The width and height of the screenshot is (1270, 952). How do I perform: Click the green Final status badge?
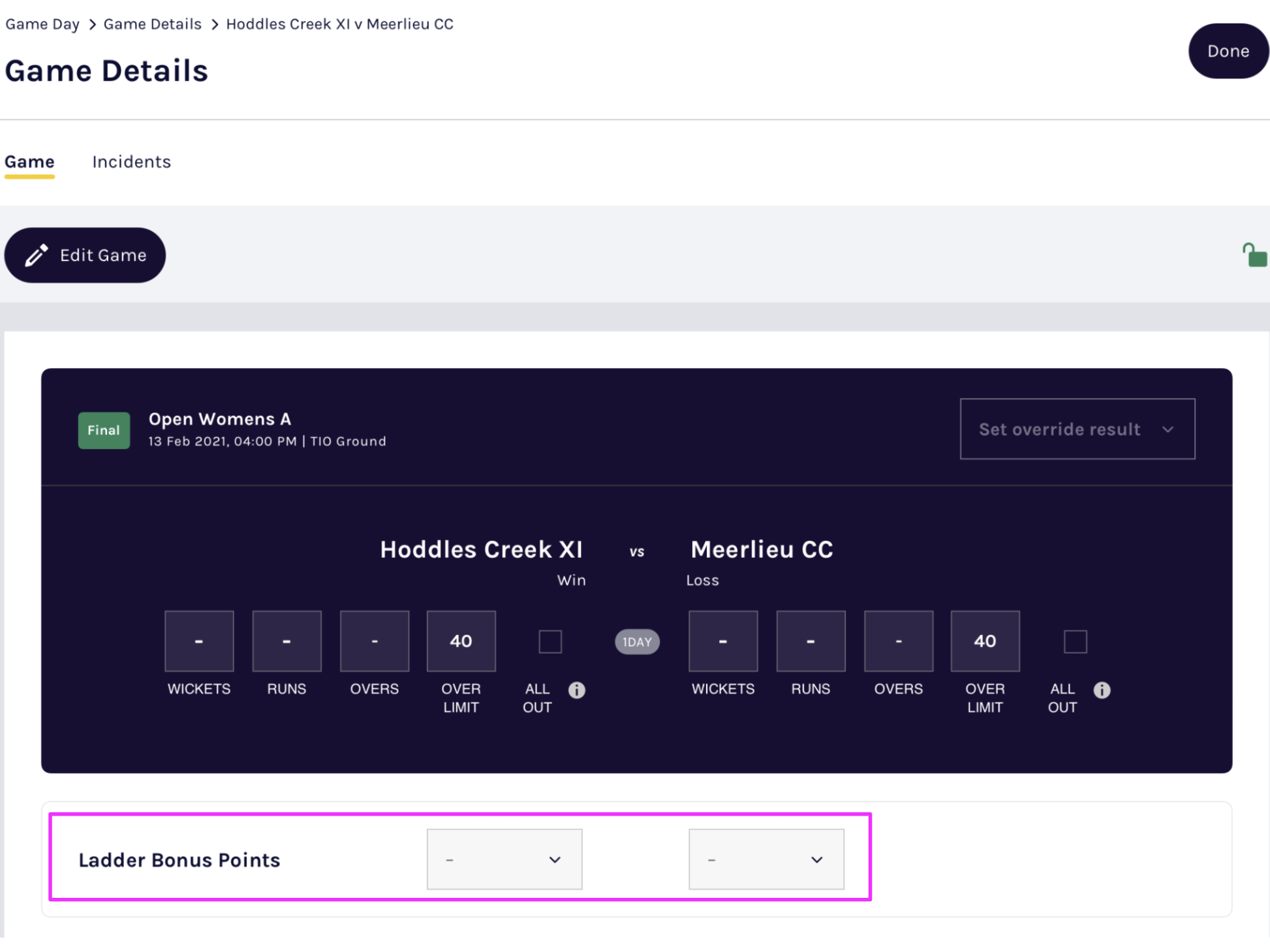[x=104, y=430]
